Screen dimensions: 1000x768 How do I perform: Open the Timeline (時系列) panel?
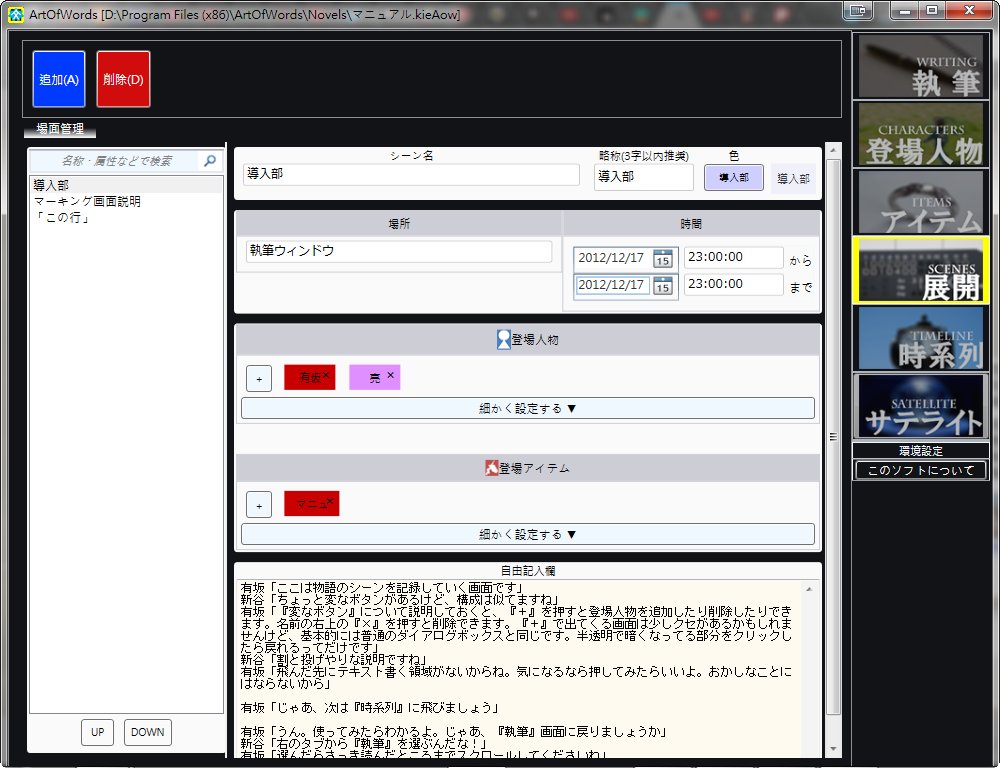[x=921, y=338]
